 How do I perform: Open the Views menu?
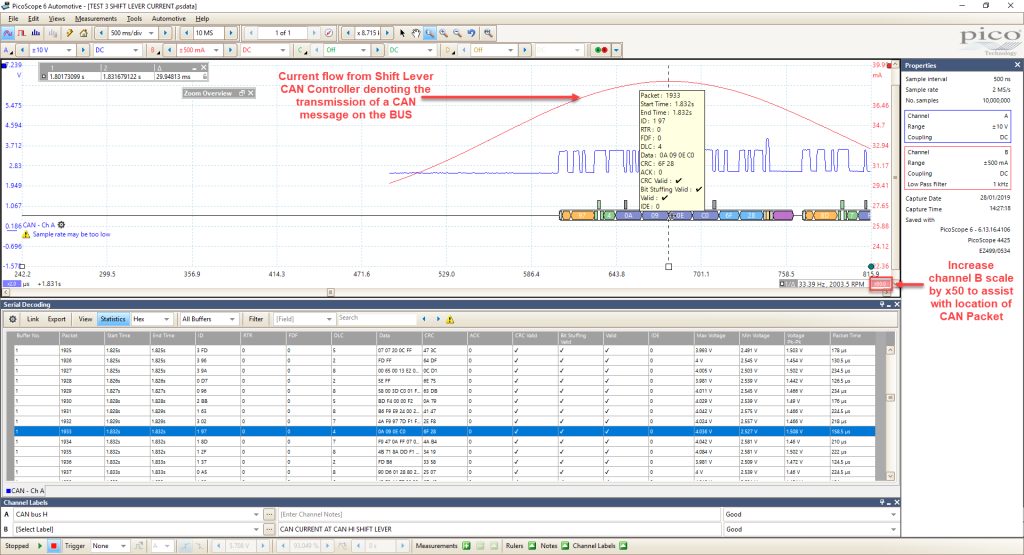point(57,19)
